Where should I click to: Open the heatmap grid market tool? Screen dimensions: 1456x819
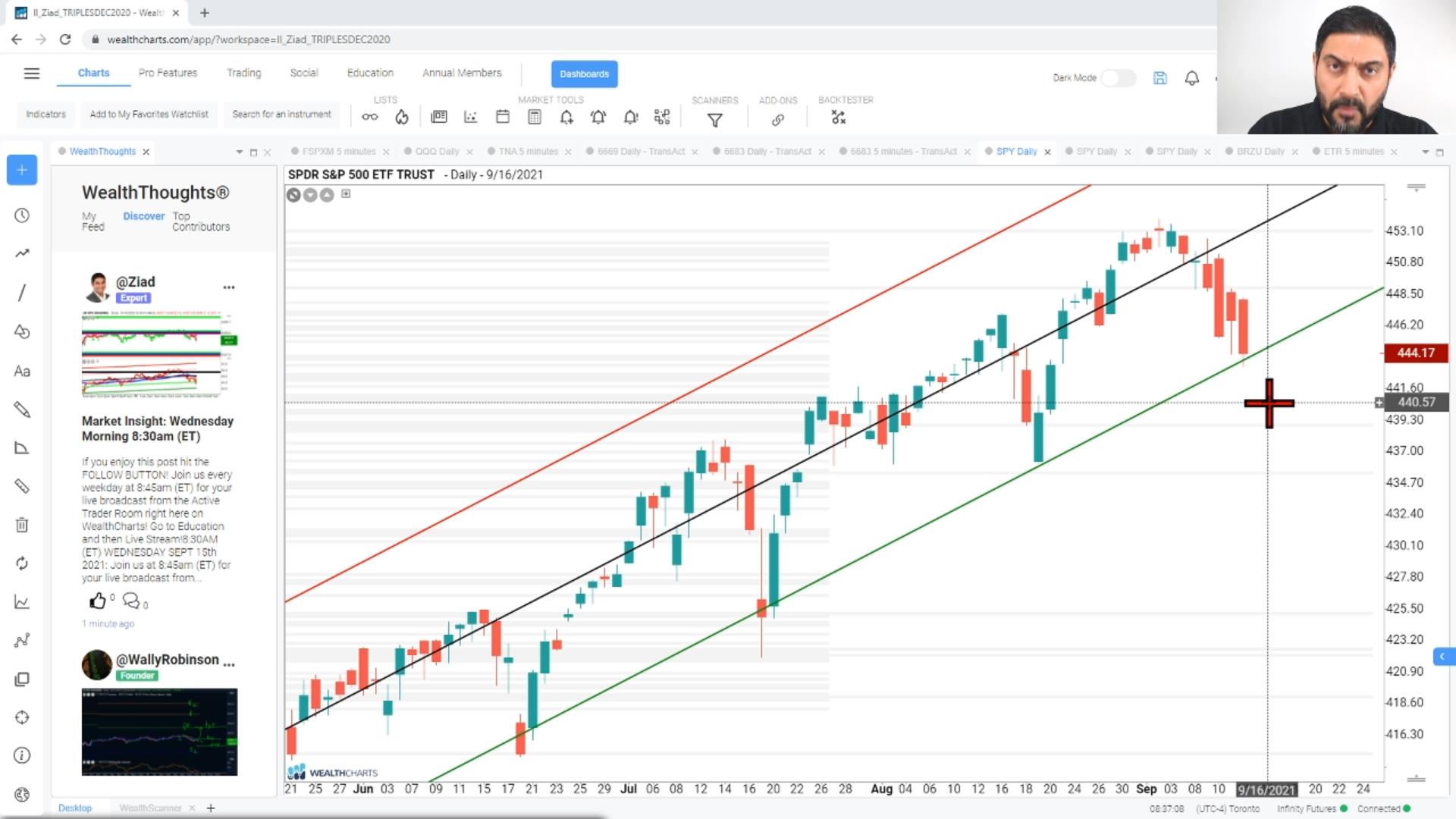[662, 117]
